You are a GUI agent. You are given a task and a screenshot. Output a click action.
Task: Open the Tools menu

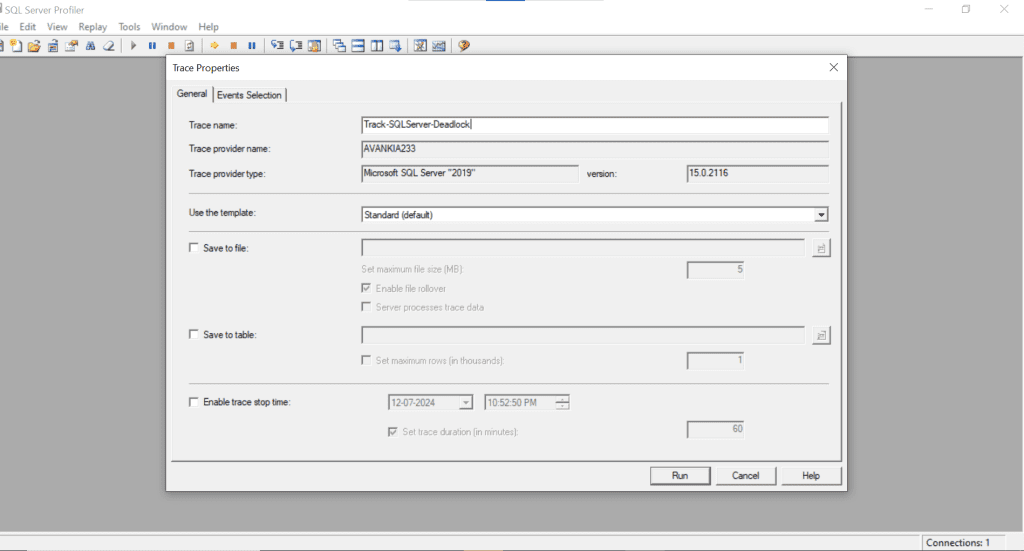(x=129, y=27)
